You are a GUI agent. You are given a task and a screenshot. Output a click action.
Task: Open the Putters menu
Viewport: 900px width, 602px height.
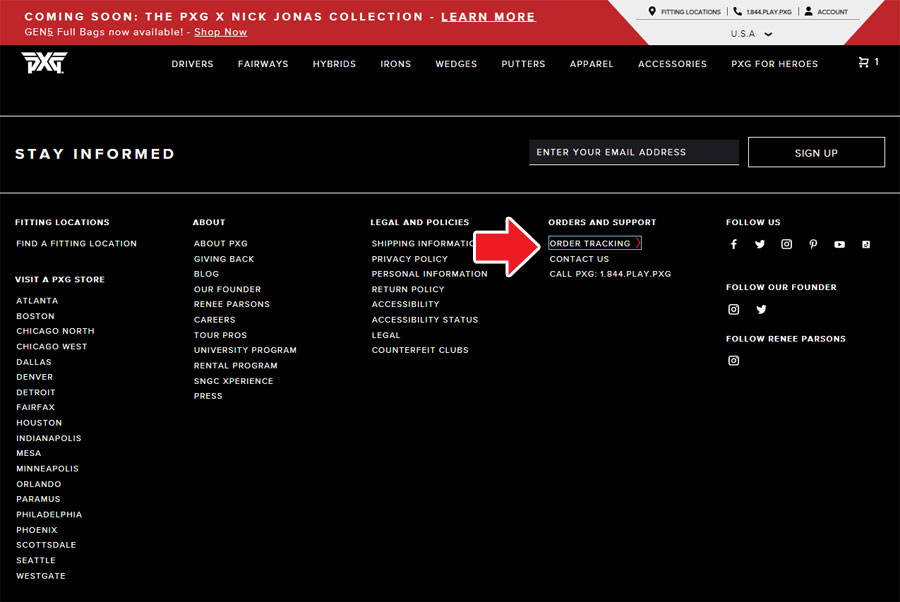(x=523, y=64)
